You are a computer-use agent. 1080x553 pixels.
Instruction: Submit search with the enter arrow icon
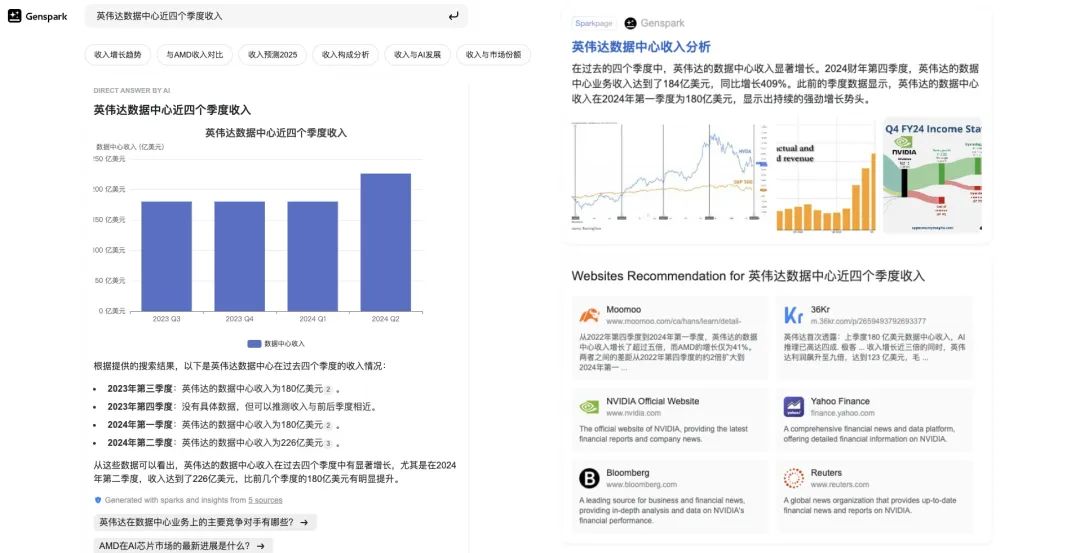click(x=453, y=16)
